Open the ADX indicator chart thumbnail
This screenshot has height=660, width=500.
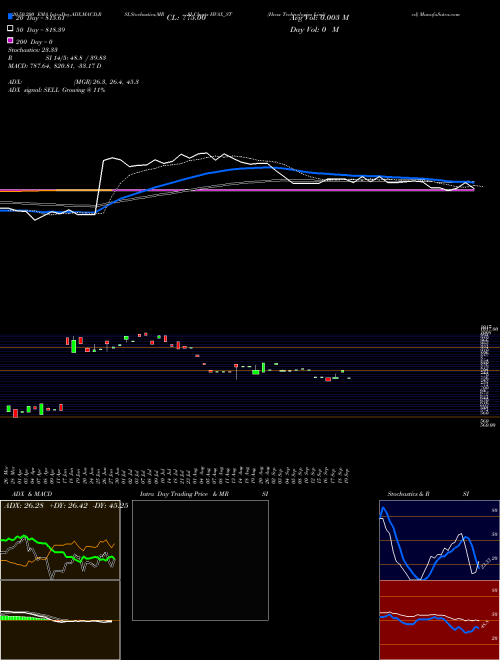point(60,540)
